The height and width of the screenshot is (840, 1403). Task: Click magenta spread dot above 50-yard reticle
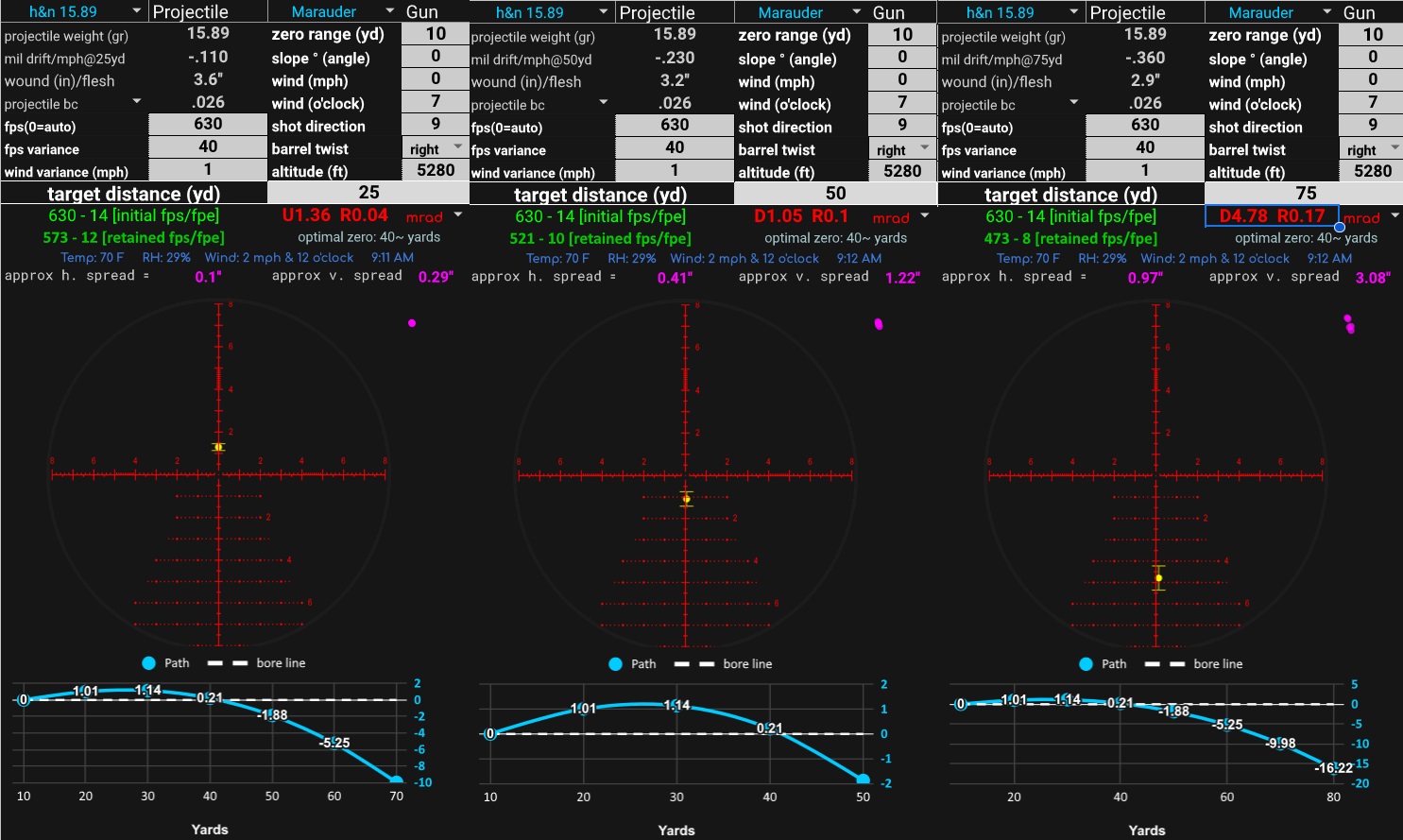(879, 324)
